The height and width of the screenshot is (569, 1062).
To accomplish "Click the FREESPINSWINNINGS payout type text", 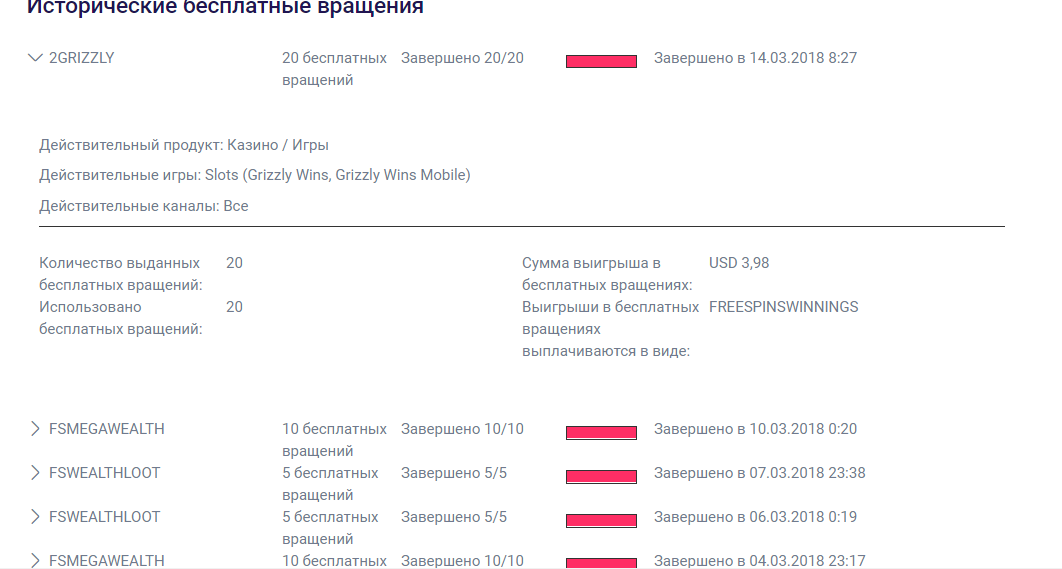I will coord(784,307).
